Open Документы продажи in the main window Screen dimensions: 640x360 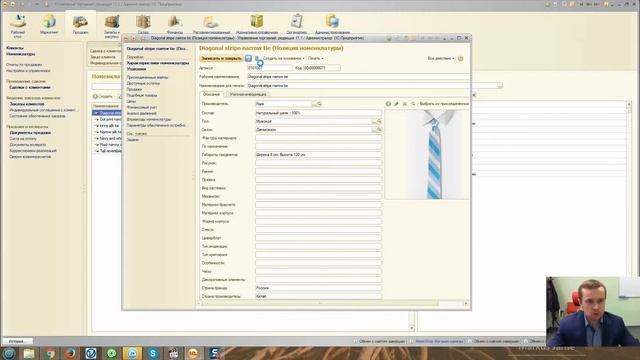tap(30, 133)
